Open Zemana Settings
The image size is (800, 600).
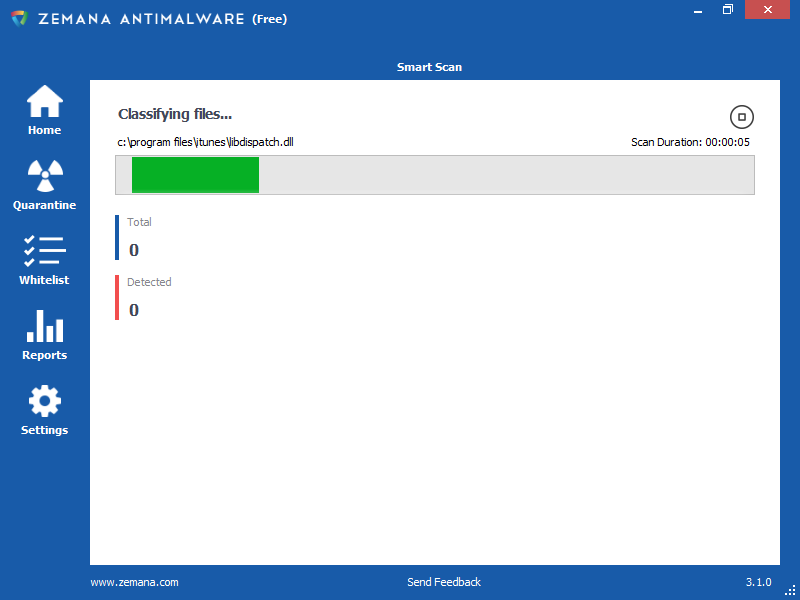(44, 410)
